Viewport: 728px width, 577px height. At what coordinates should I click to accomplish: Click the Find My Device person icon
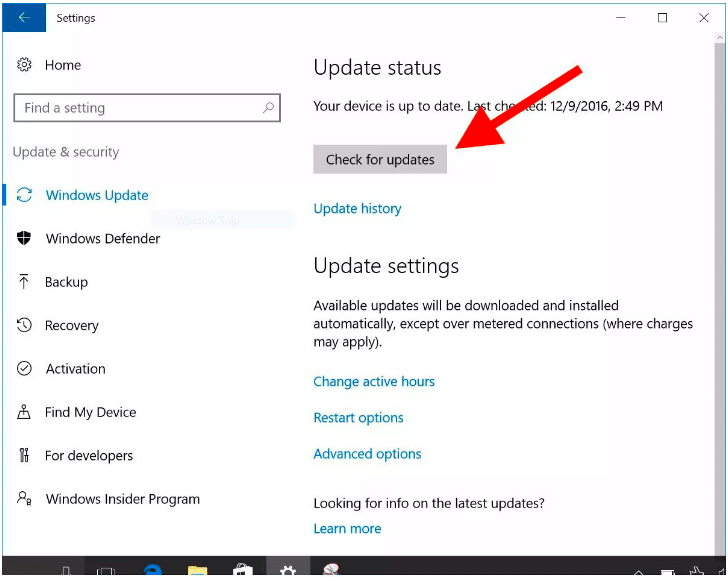click(x=24, y=412)
